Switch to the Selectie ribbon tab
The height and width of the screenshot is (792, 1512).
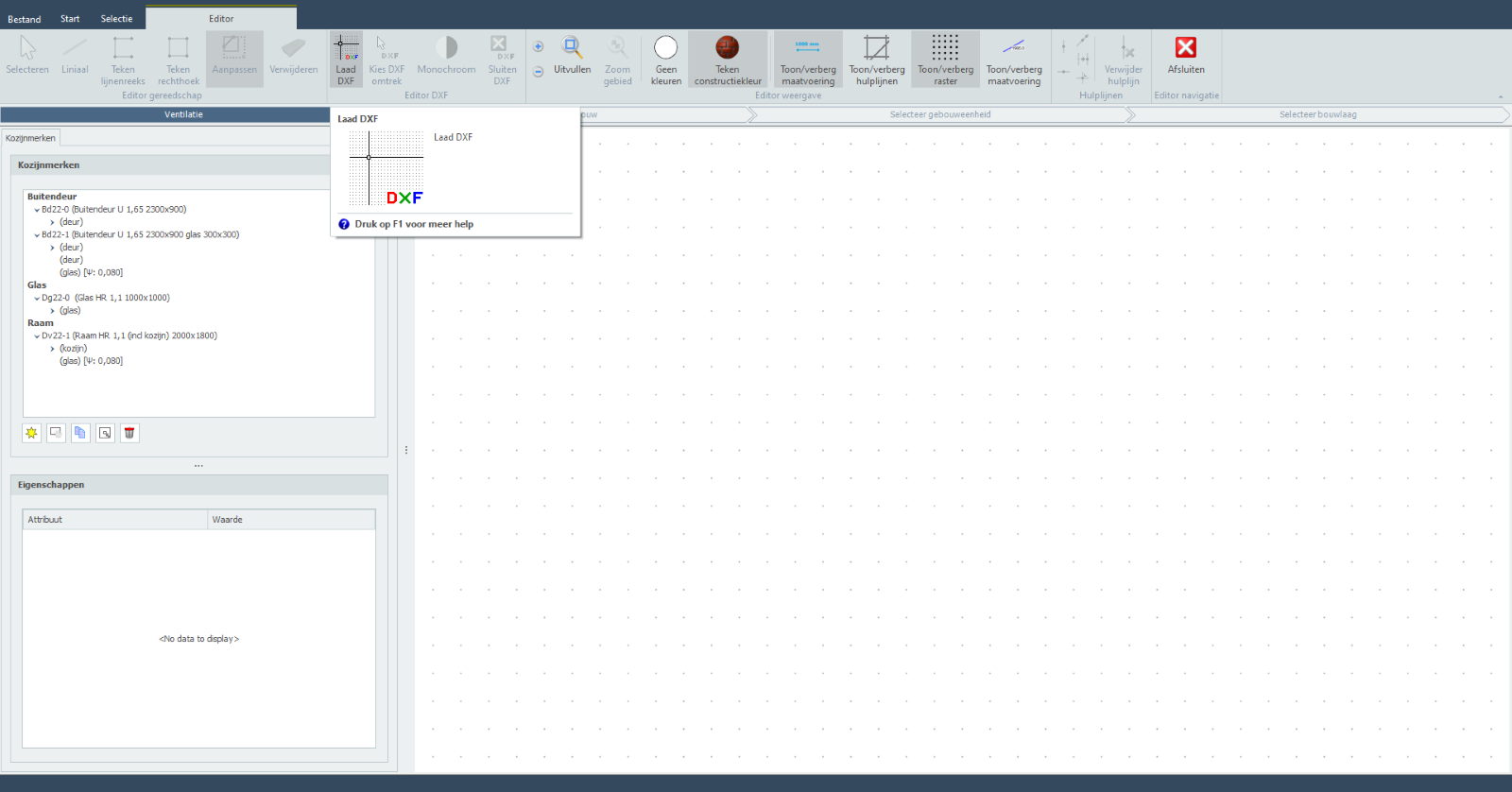coord(116,19)
